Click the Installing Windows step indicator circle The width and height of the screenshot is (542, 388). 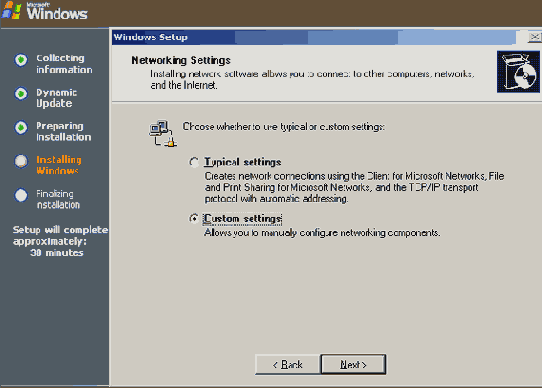pos(21,161)
